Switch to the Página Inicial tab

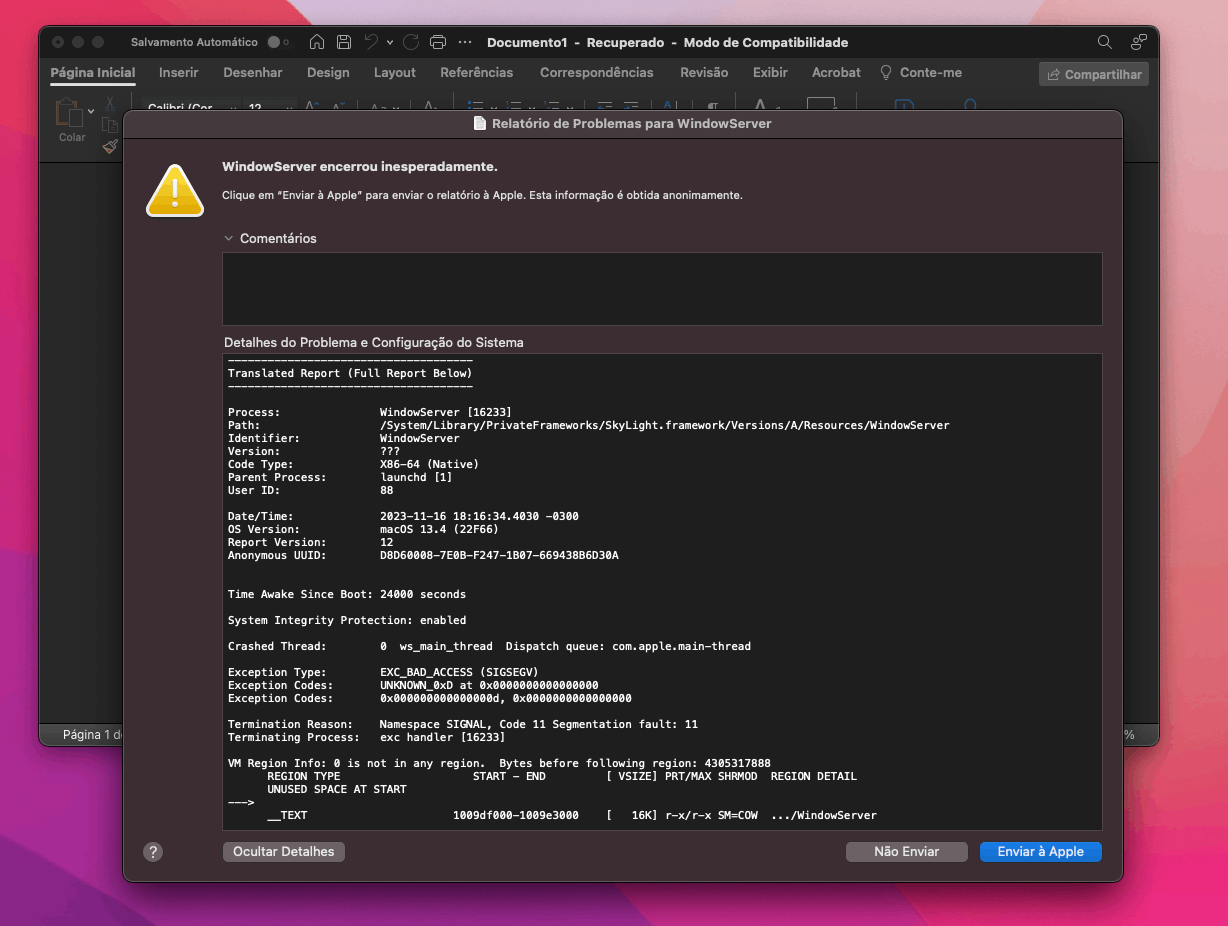point(93,72)
